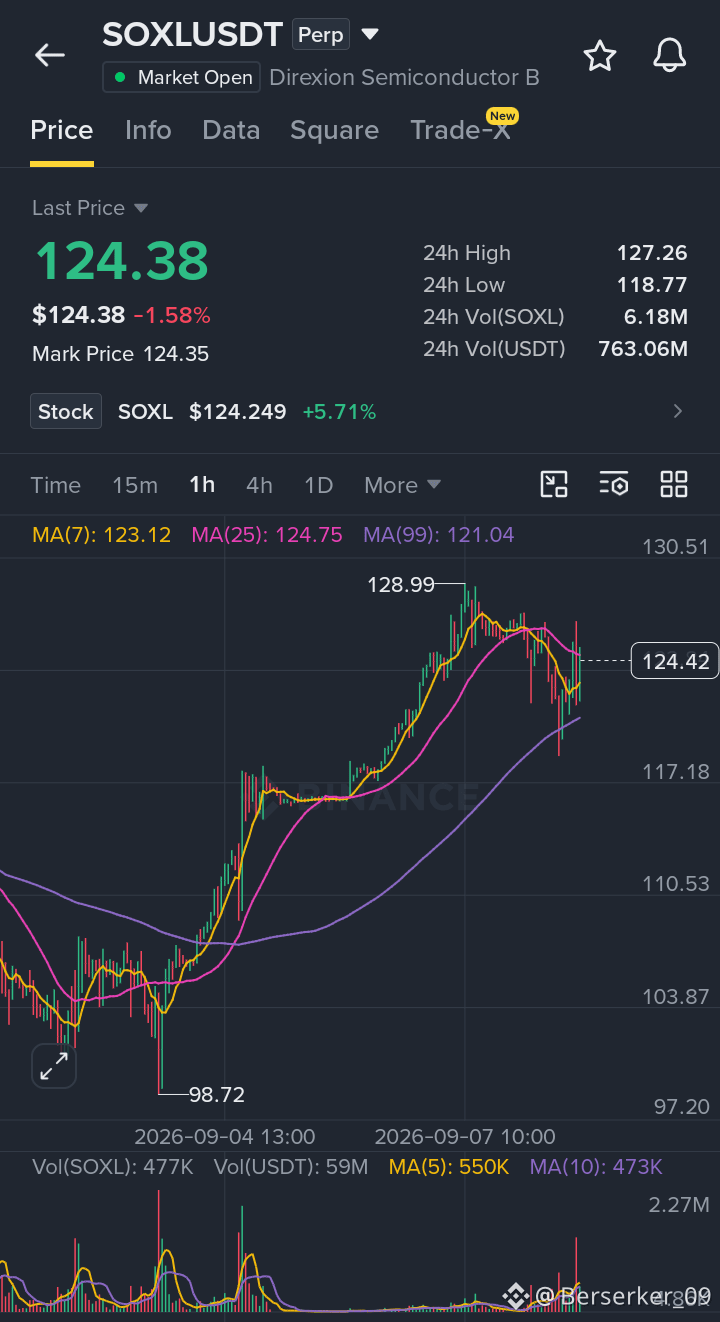
Task: Expand the More intervals dropdown
Action: [x=403, y=485]
